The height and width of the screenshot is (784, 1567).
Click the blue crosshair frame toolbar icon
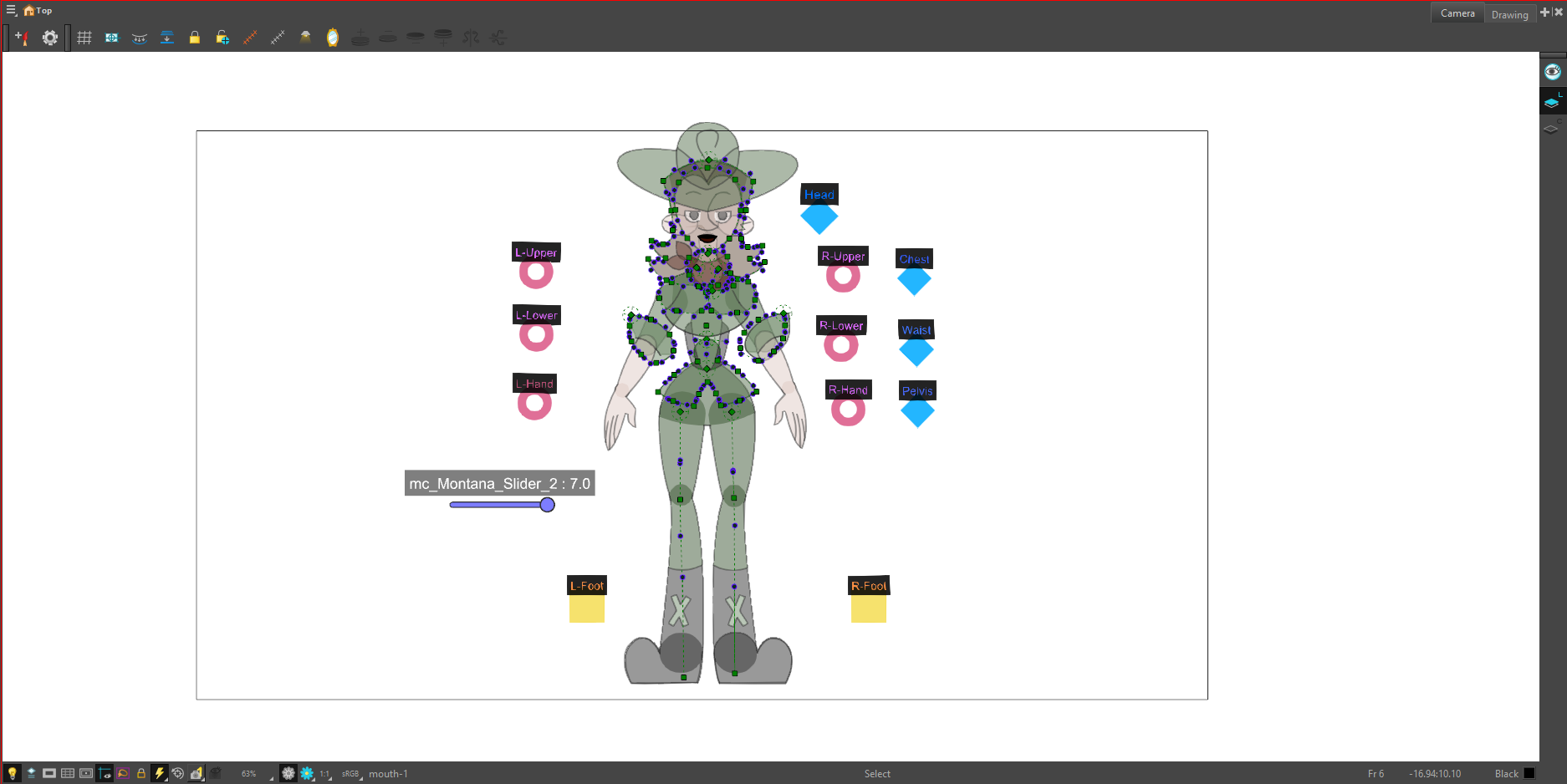pyautogui.click(x=112, y=38)
